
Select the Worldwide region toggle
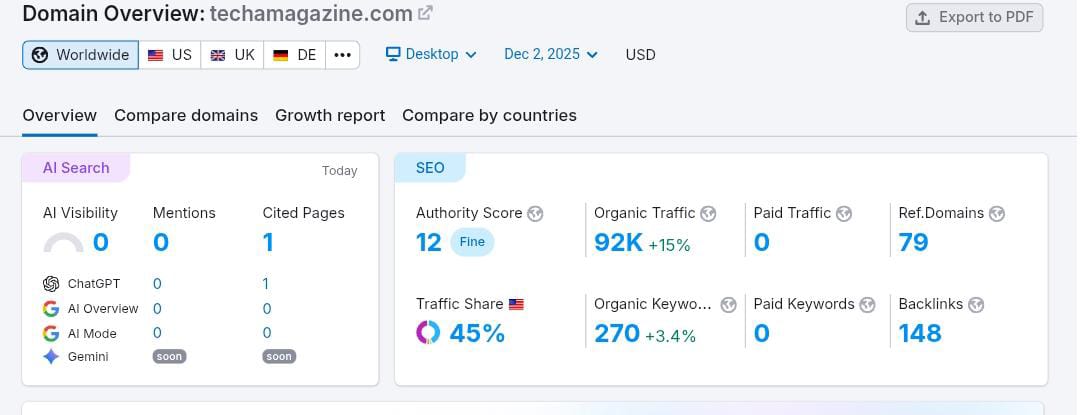click(x=81, y=55)
